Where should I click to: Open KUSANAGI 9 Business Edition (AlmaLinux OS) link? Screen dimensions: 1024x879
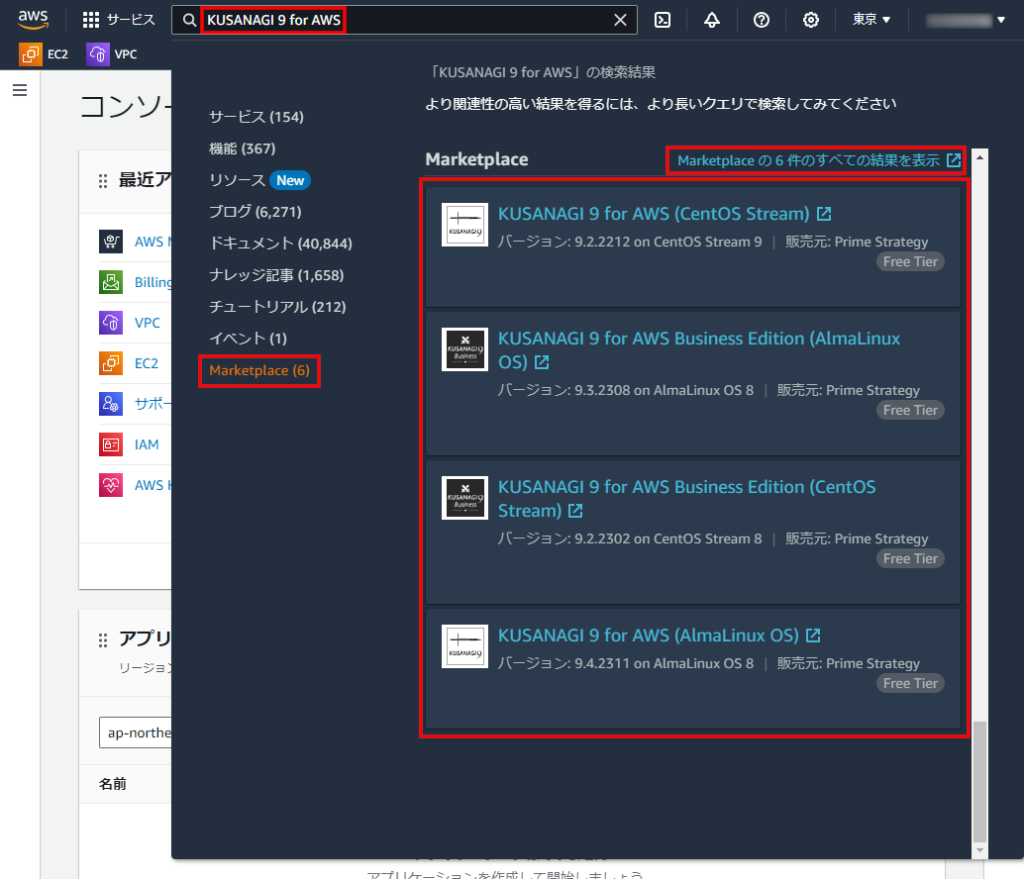(x=699, y=350)
